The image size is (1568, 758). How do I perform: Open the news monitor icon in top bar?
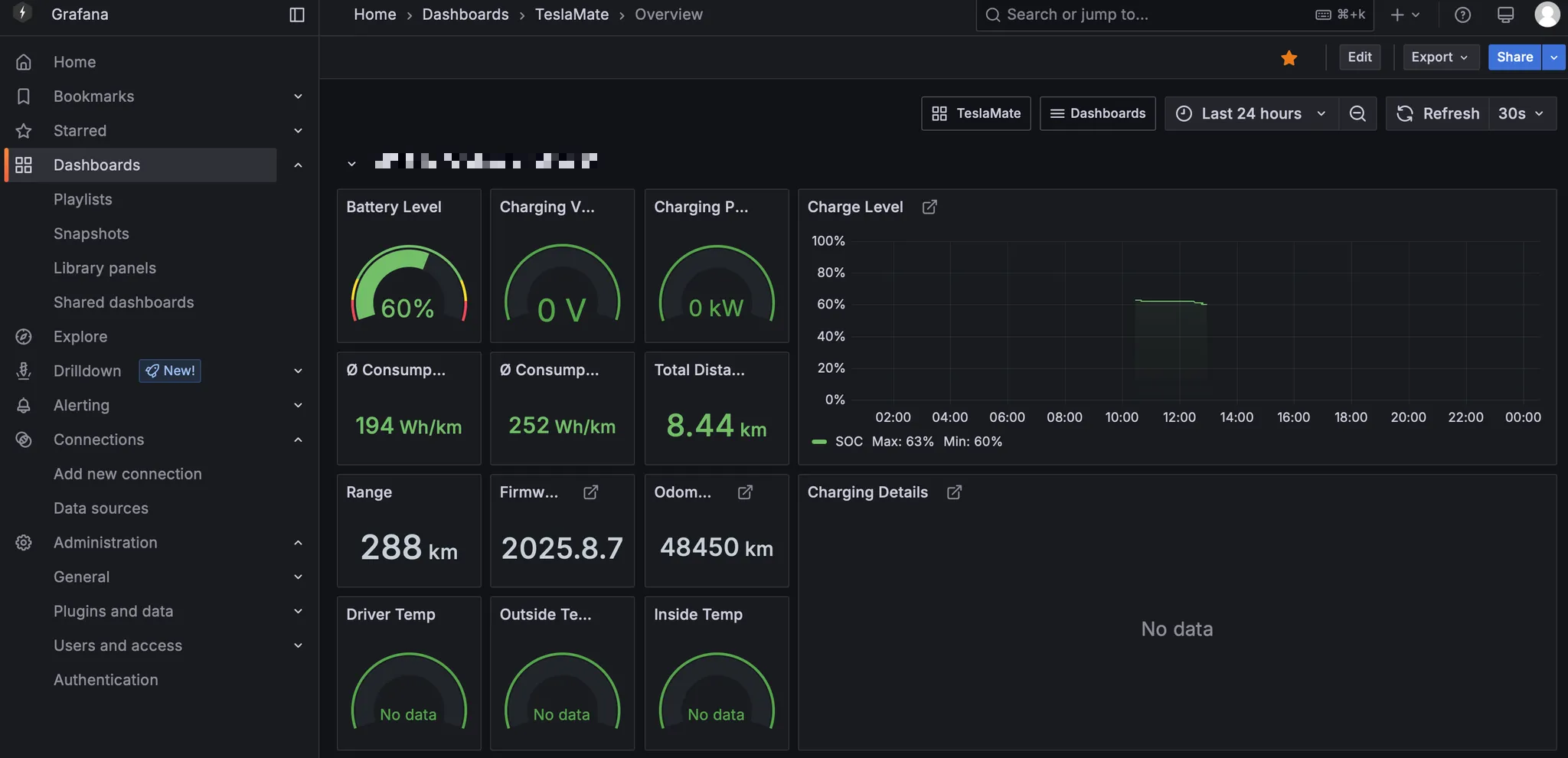point(1505,15)
